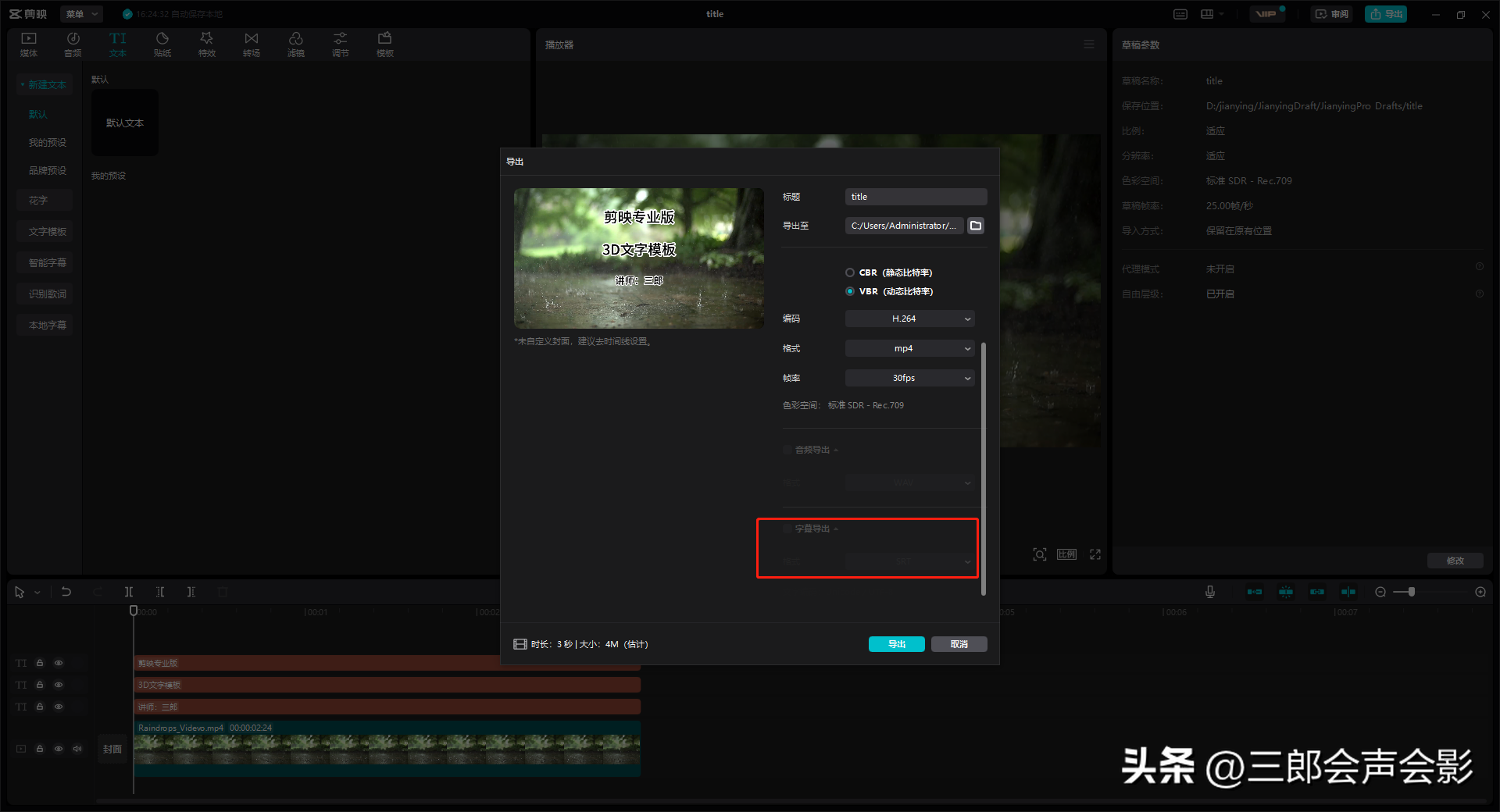1500x812 pixels.
Task: Select 文字模板 in the sidebar
Action: pos(45,232)
